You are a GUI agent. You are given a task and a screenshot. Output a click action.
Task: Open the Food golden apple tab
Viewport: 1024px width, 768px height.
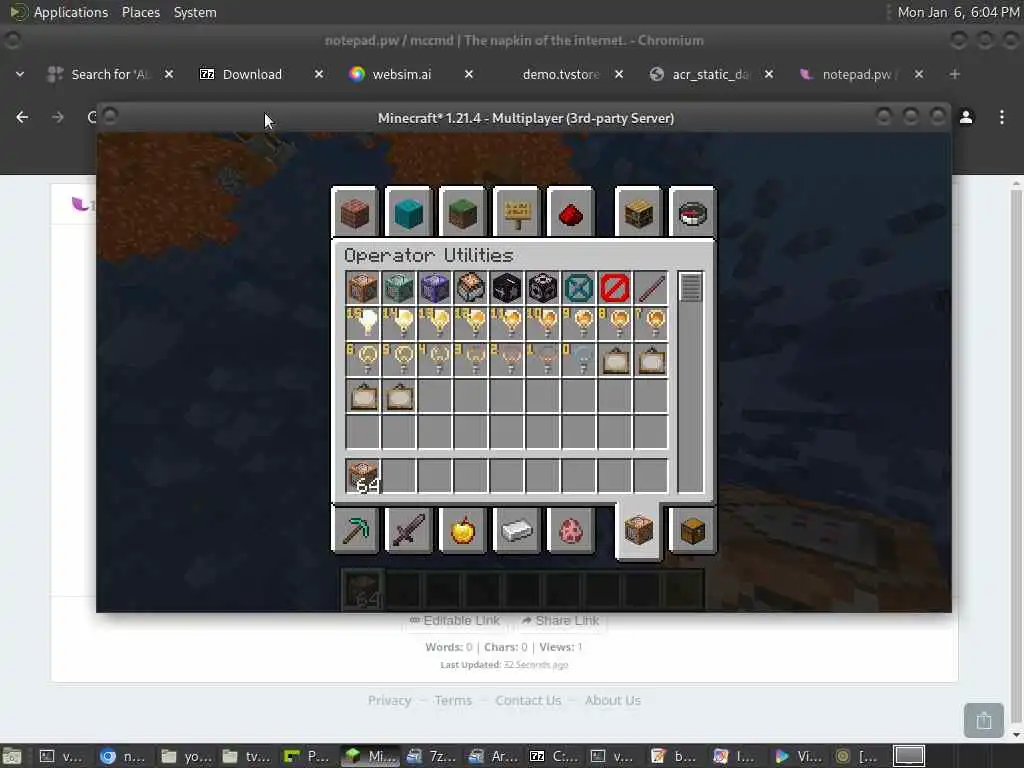(x=463, y=530)
